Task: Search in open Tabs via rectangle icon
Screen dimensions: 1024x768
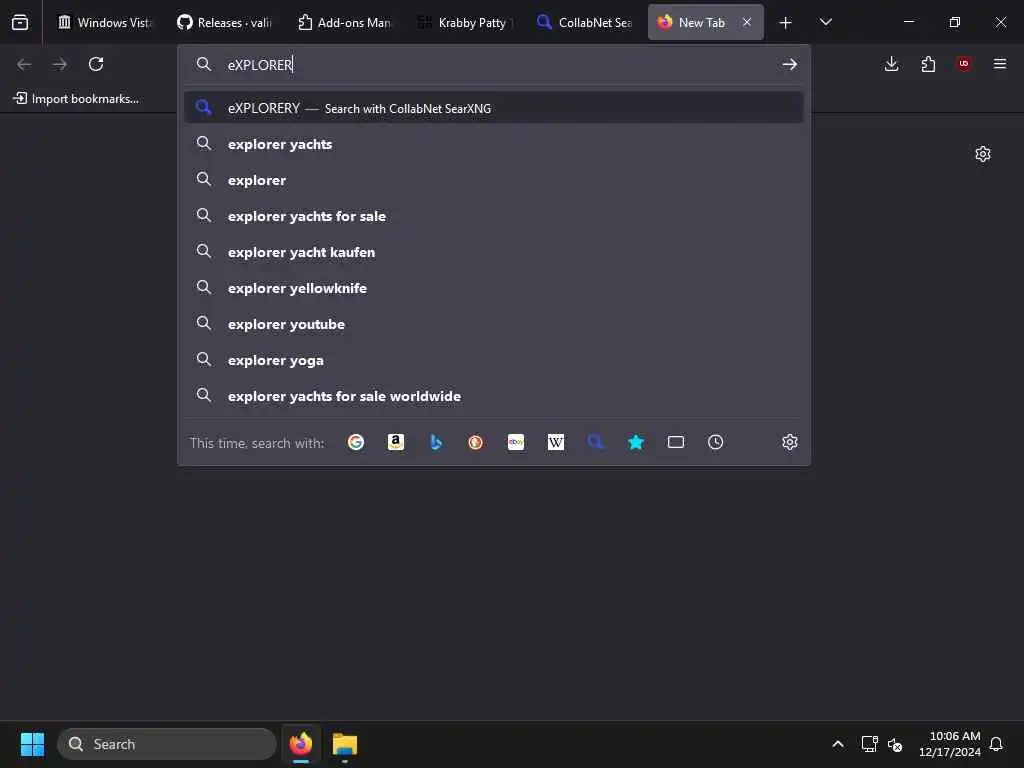Action: coord(676,442)
